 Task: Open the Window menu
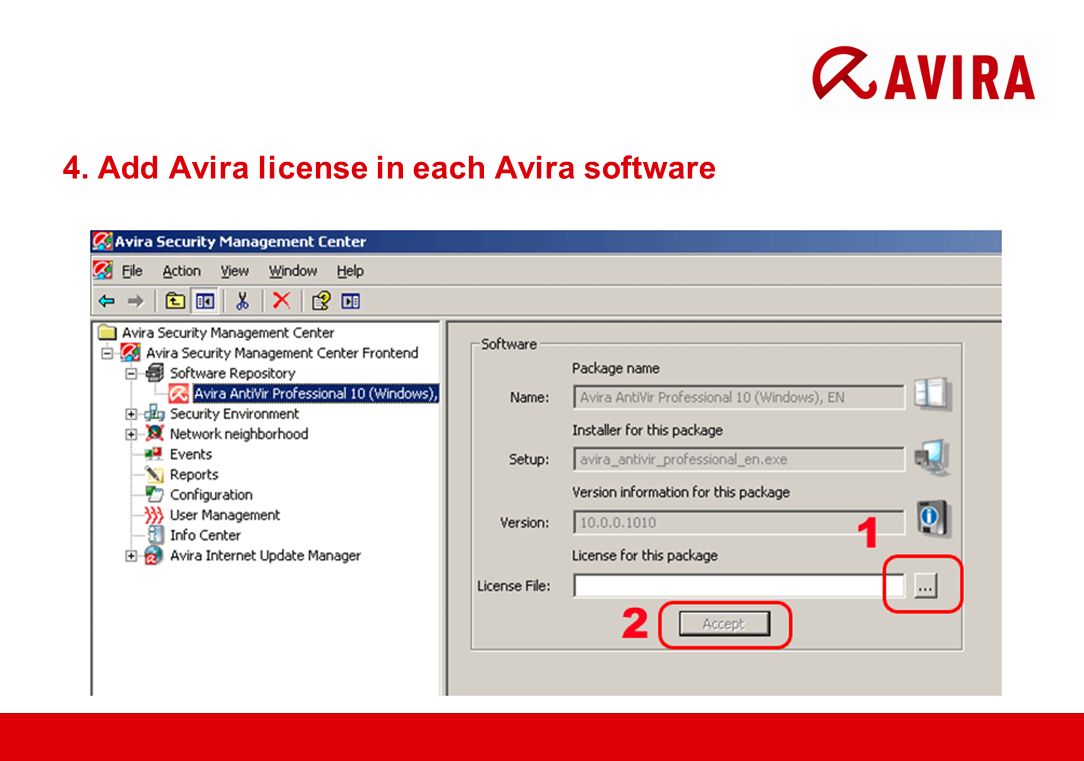tap(293, 271)
